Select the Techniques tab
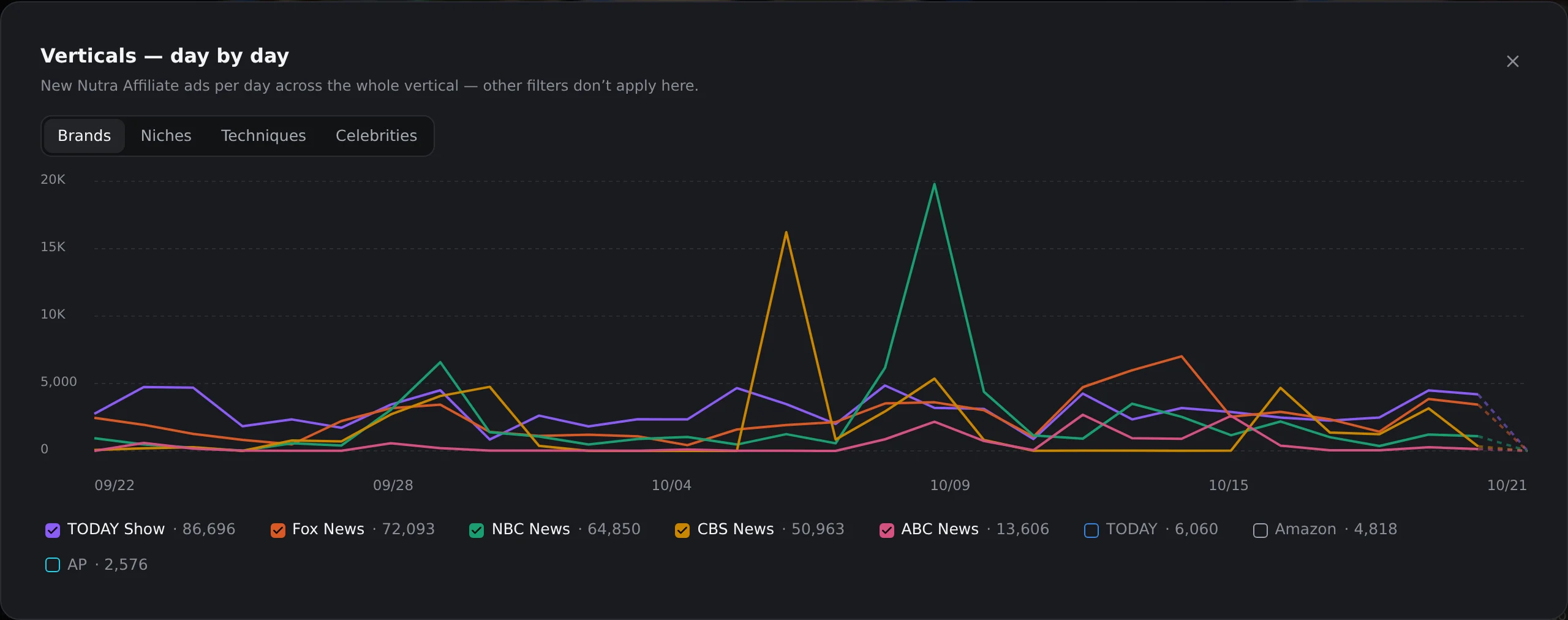The height and width of the screenshot is (620, 1568). tap(263, 135)
